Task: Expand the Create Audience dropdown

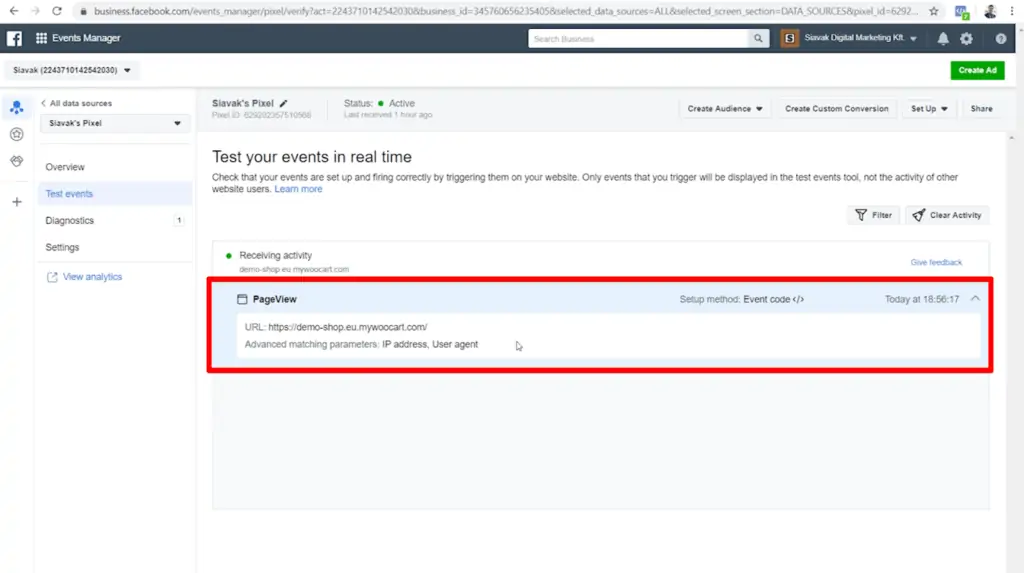Action: click(x=724, y=108)
